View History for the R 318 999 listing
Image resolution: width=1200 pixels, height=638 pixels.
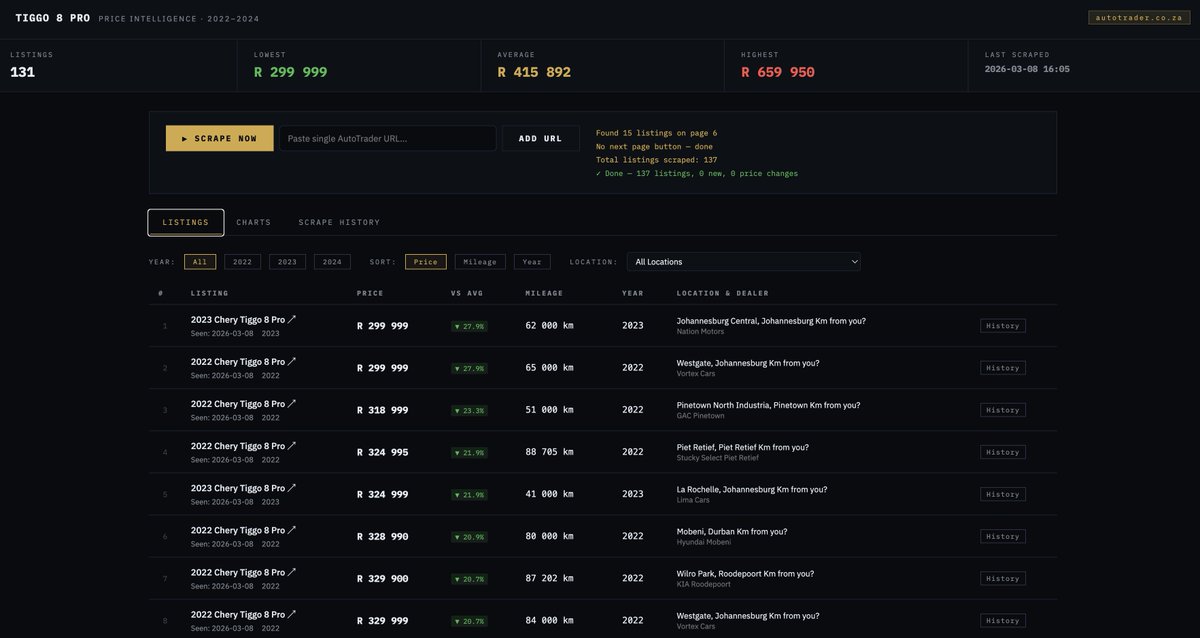tap(1003, 410)
